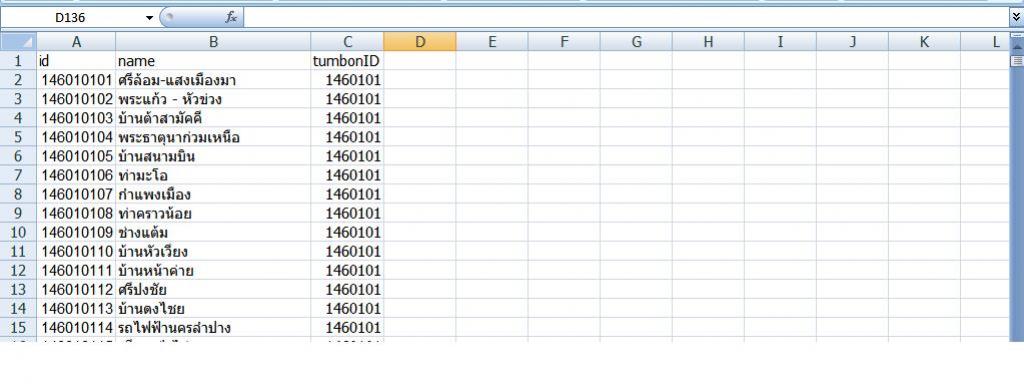Click cell containing 146010114
Viewport: 1024px width, 384px height.
[x=76, y=327]
